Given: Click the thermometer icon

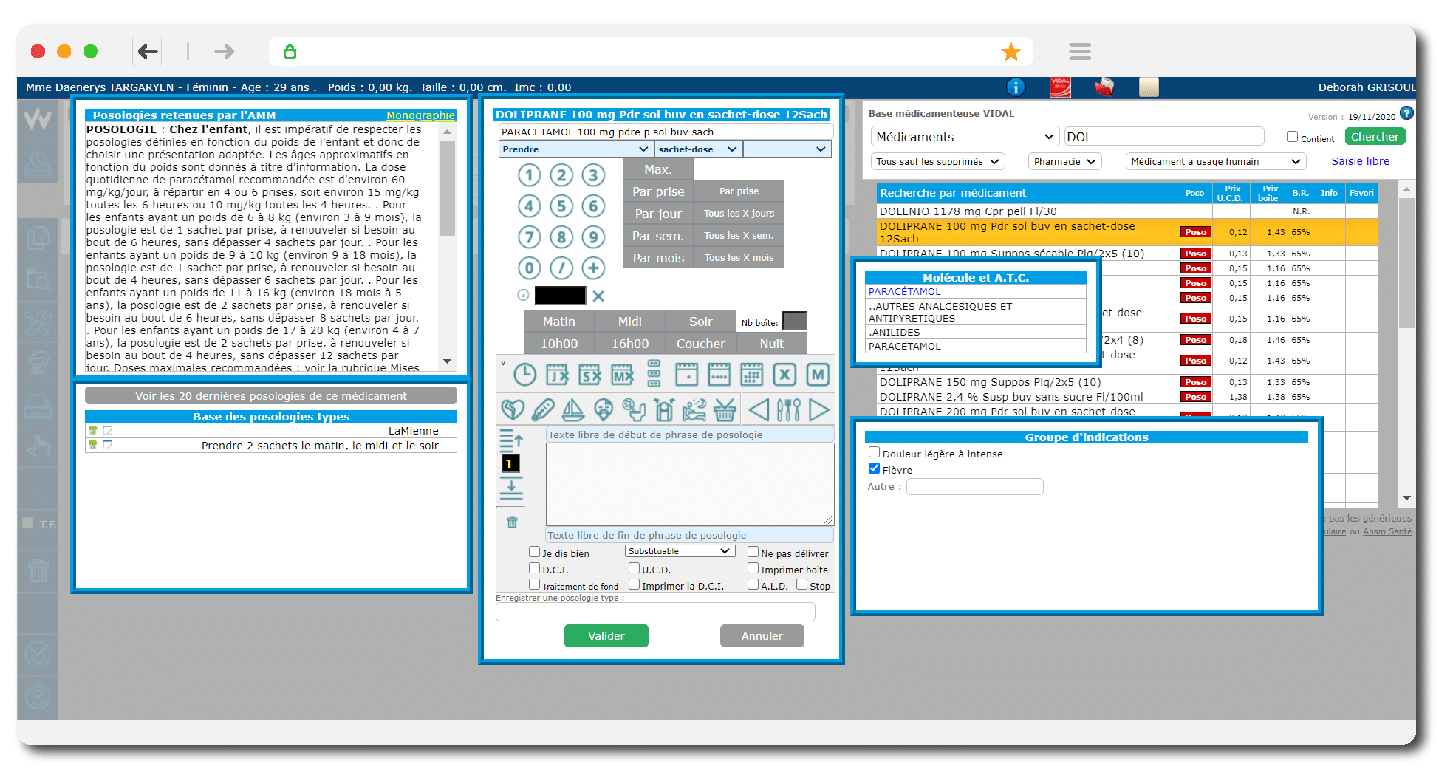Looking at the screenshot, I should [543, 409].
